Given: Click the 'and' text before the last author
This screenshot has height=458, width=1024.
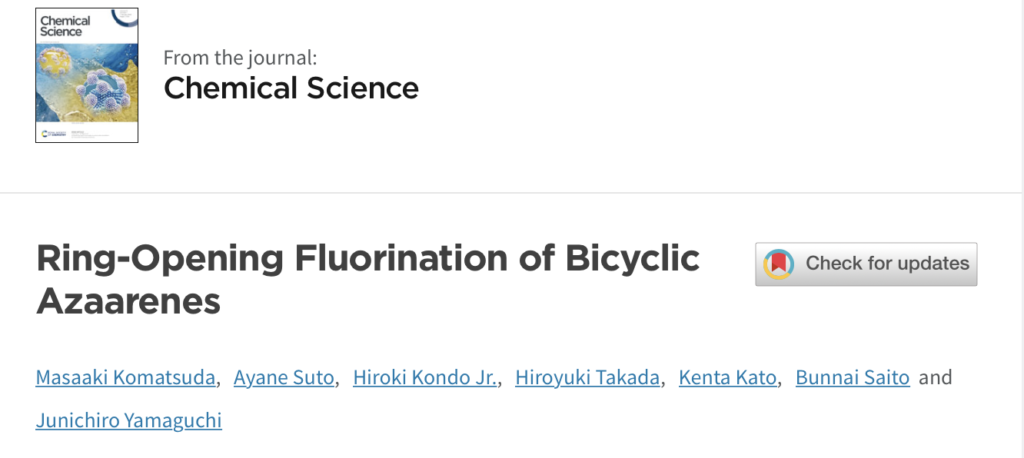Looking at the screenshot, I should (x=935, y=378).
